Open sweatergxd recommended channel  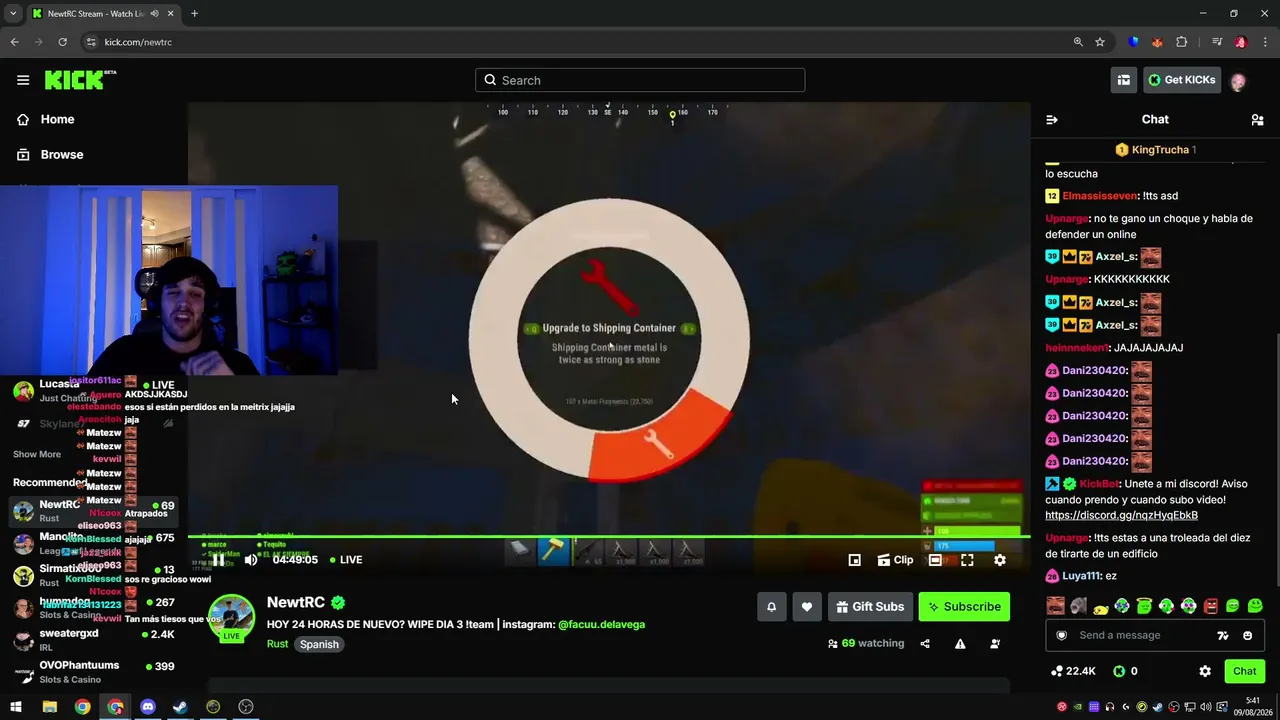pos(94,639)
